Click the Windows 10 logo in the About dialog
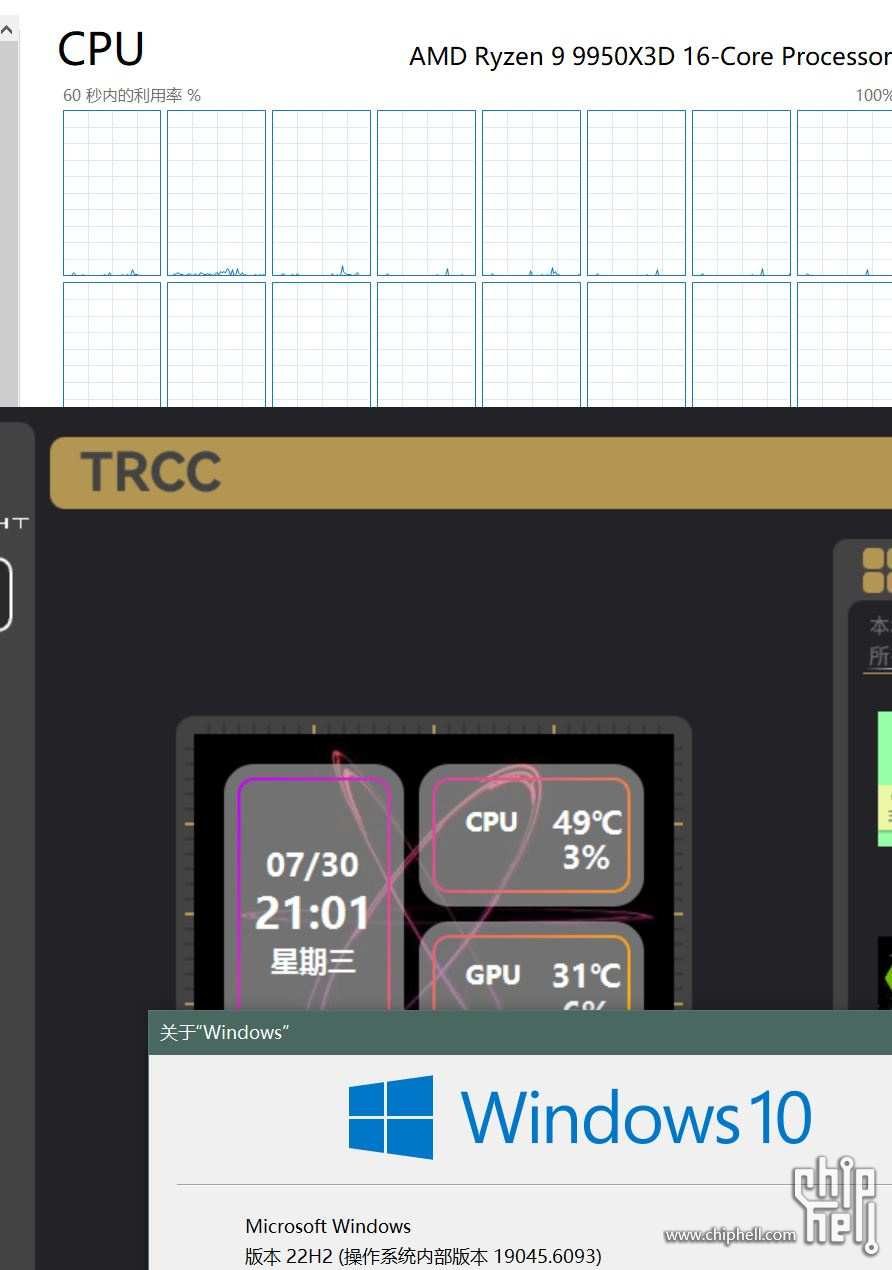Screen dimensions: 892x1270 (391, 1117)
